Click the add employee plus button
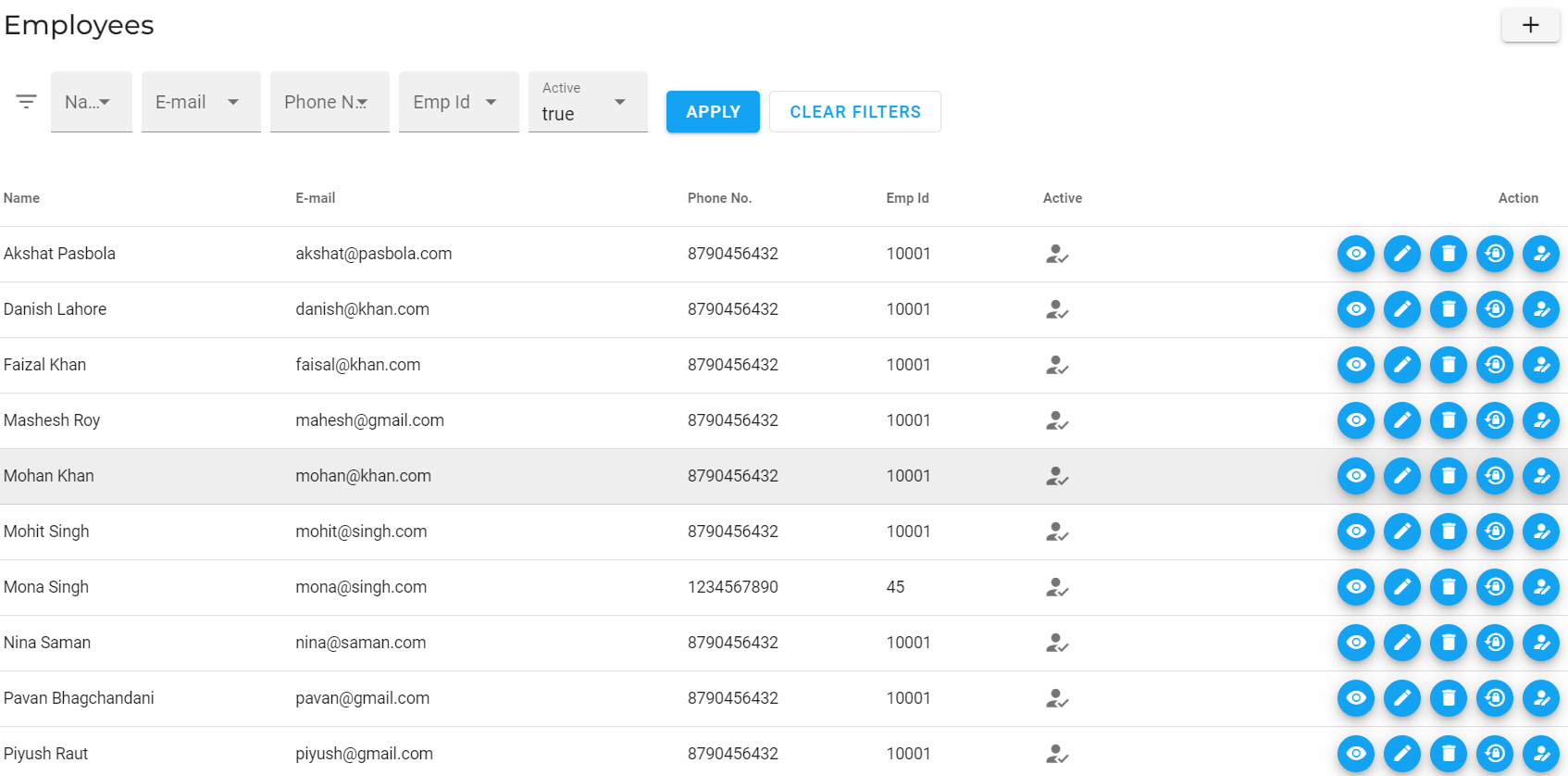The width and height of the screenshot is (1568, 776). 1530,25
